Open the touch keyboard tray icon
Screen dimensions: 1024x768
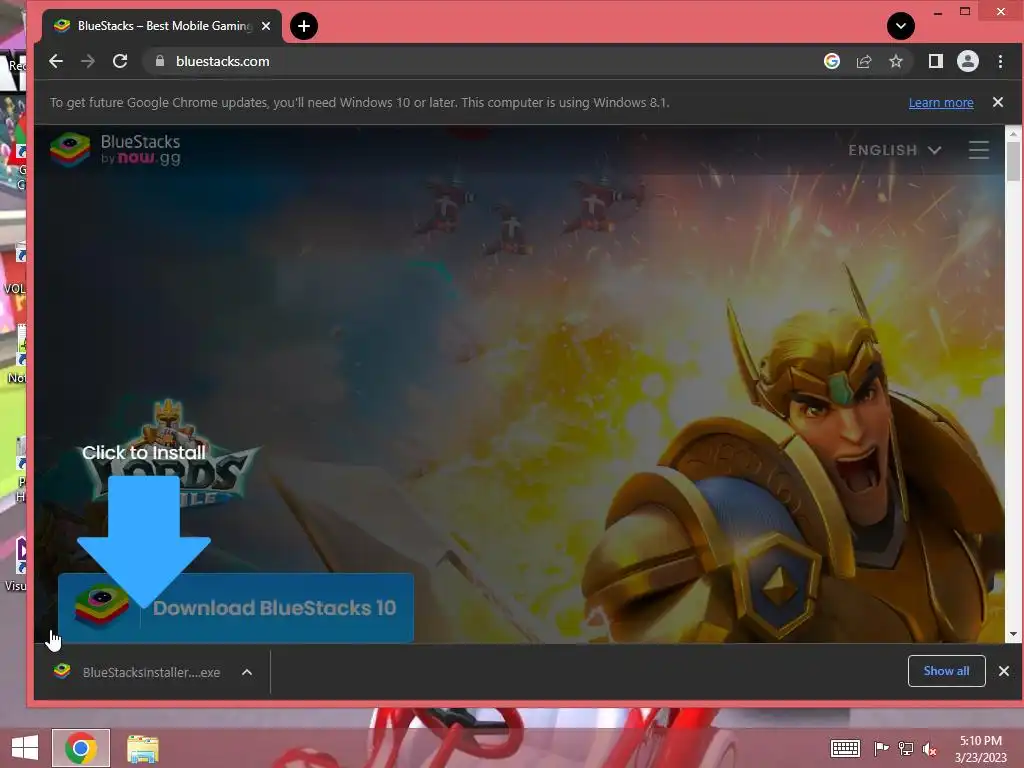point(845,748)
